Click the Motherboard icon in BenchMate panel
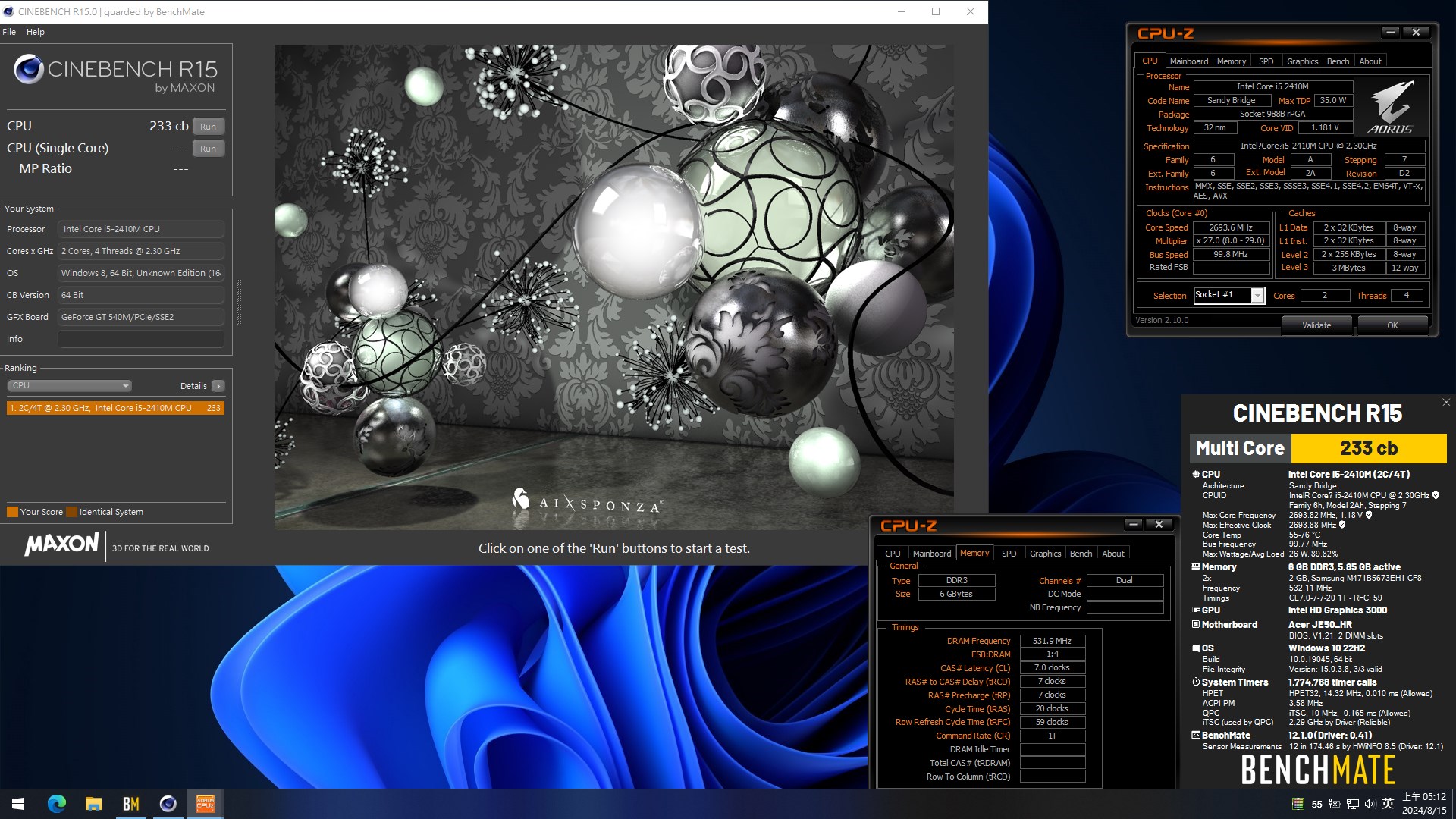The height and width of the screenshot is (819, 1456). click(1196, 624)
